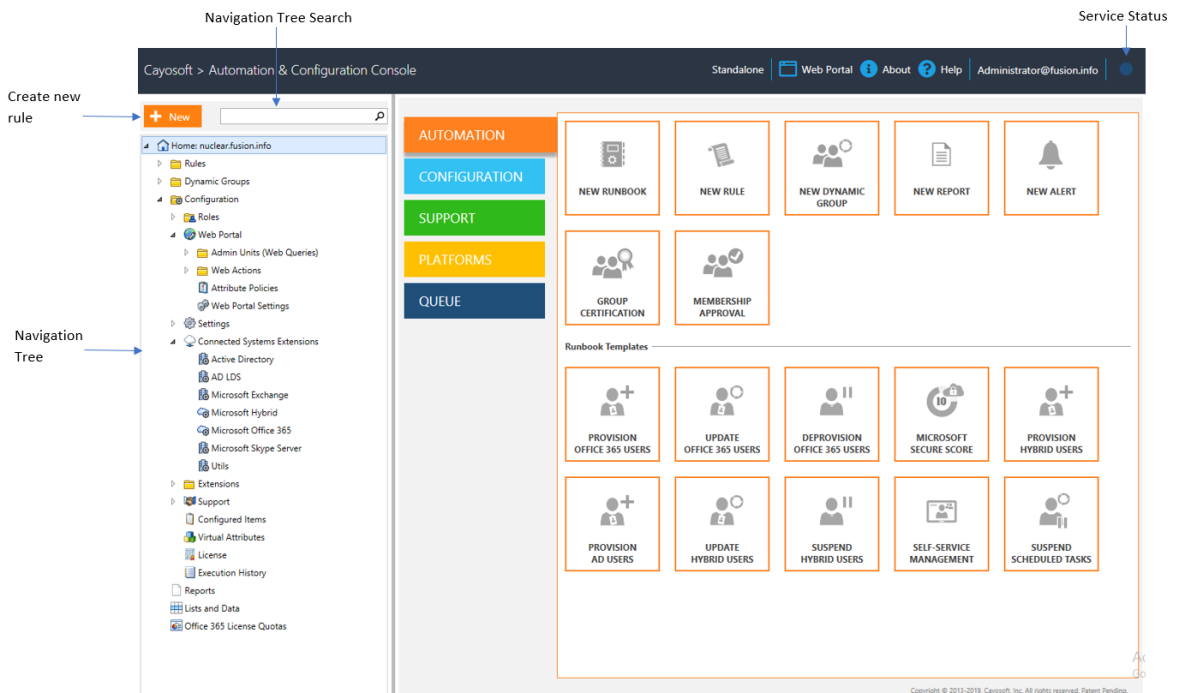Click the navigation tree search field
This screenshot has width=1185, height=693.
pyautogui.click(x=303, y=116)
